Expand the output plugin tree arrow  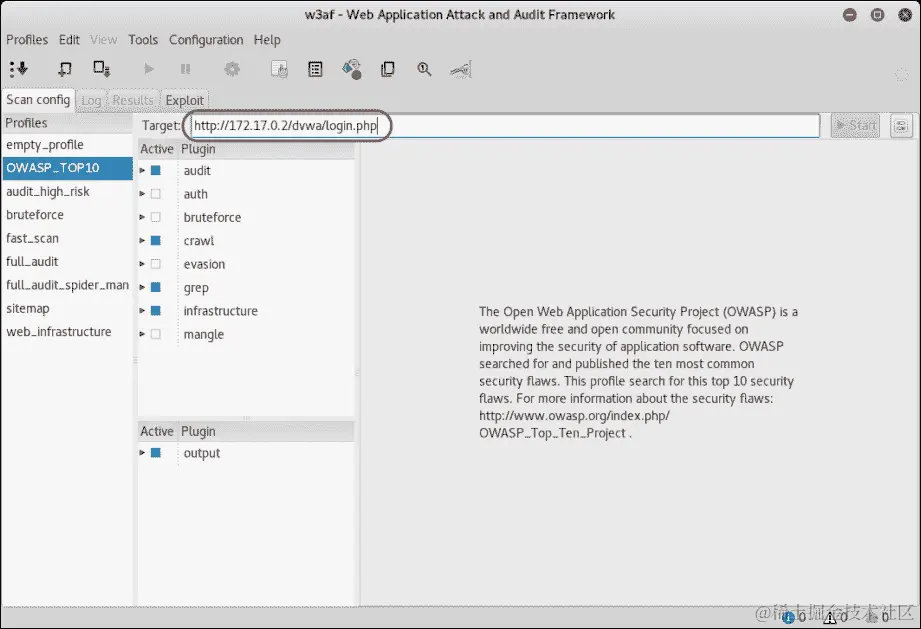pyautogui.click(x=142, y=453)
